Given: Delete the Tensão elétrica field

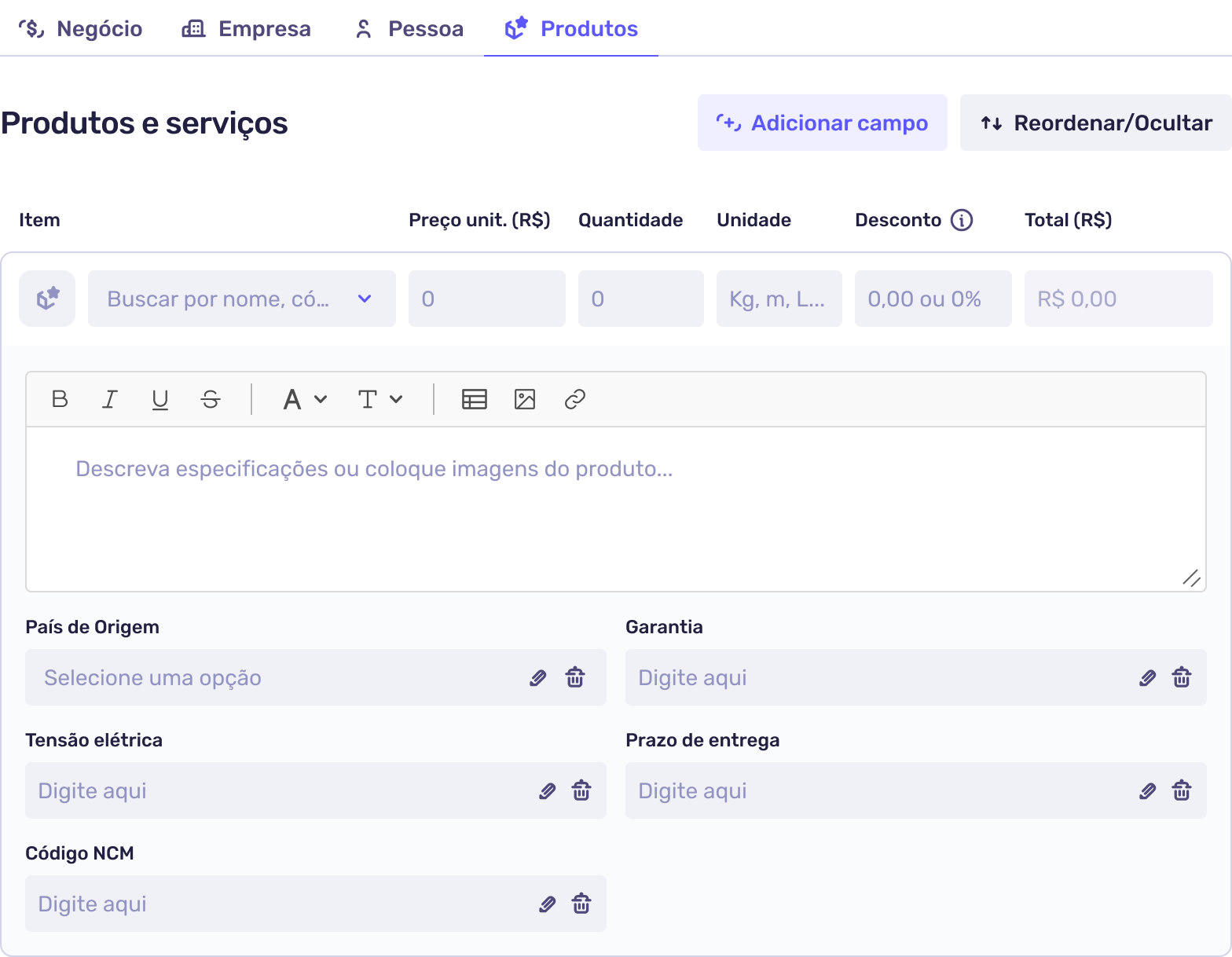Looking at the screenshot, I should tap(581, 790).
